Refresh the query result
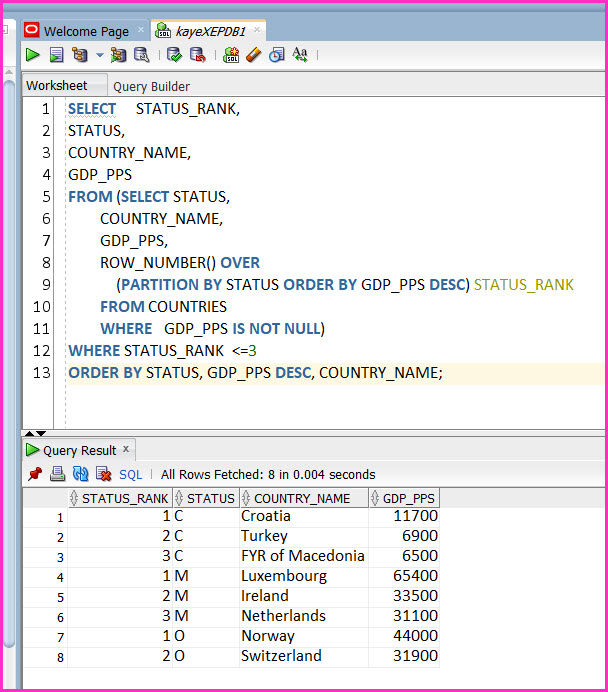The height and width of the screenshot is (692, 608). [80, 474]
